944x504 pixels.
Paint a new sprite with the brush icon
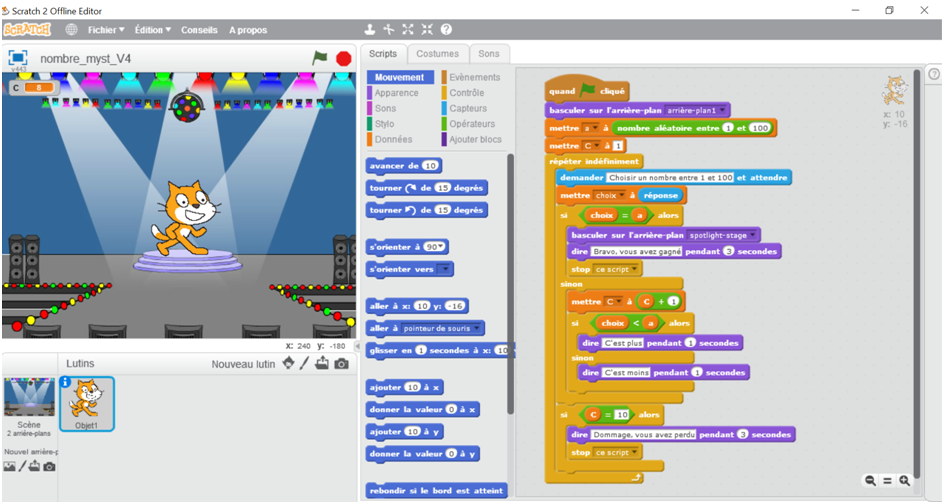[x=304, y=364]
